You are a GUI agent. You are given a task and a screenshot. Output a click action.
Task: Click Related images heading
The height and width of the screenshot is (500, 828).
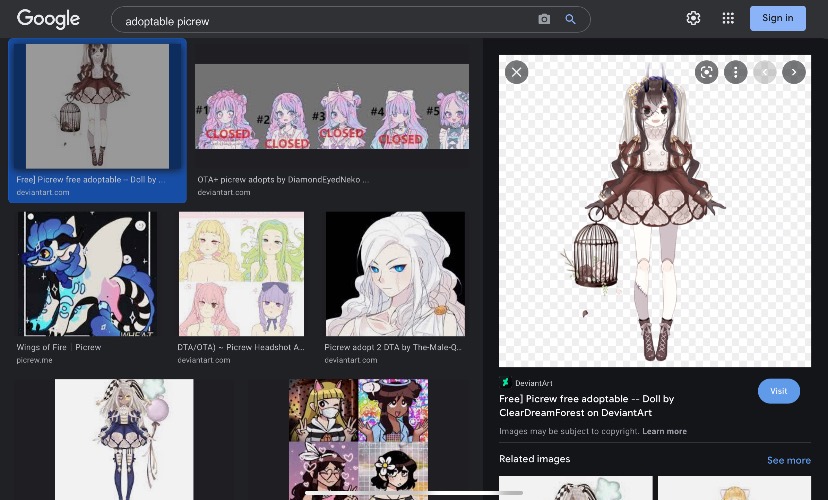click(x=534, y=459)
